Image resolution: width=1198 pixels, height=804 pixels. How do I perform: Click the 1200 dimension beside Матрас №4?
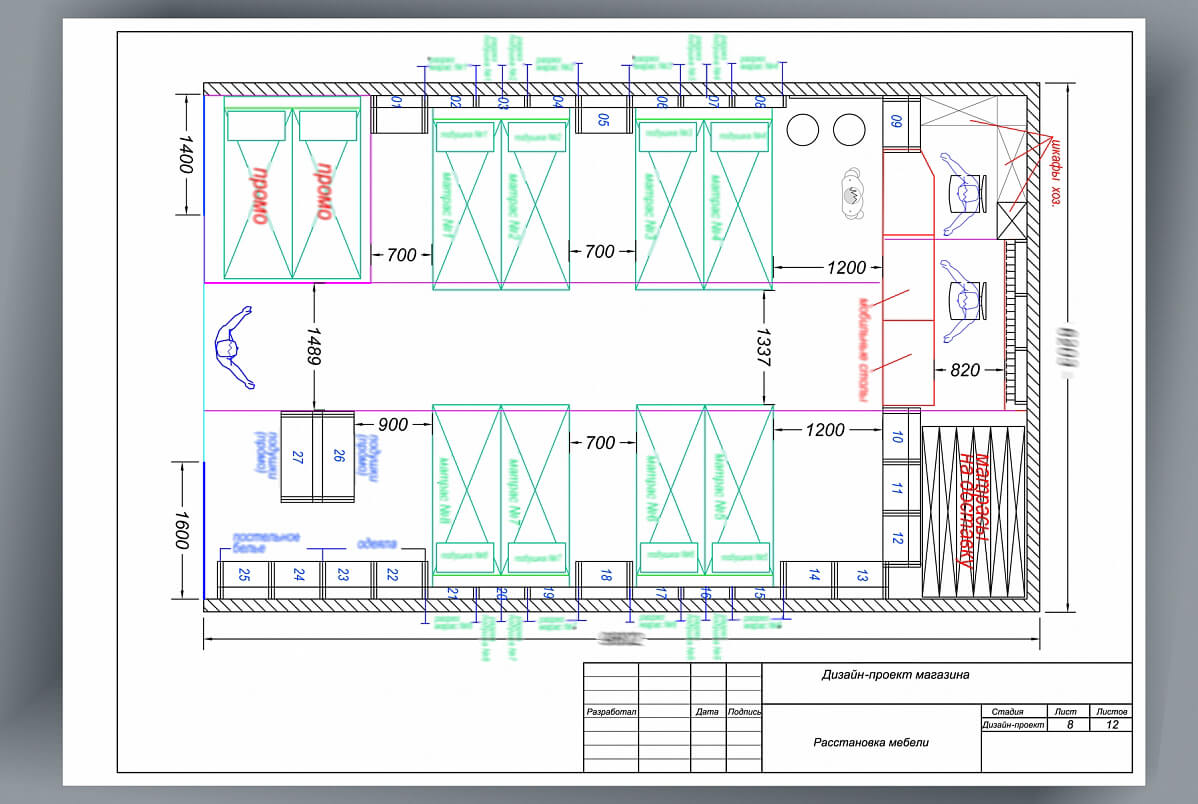pyautogui.click(x=847, y=267)
